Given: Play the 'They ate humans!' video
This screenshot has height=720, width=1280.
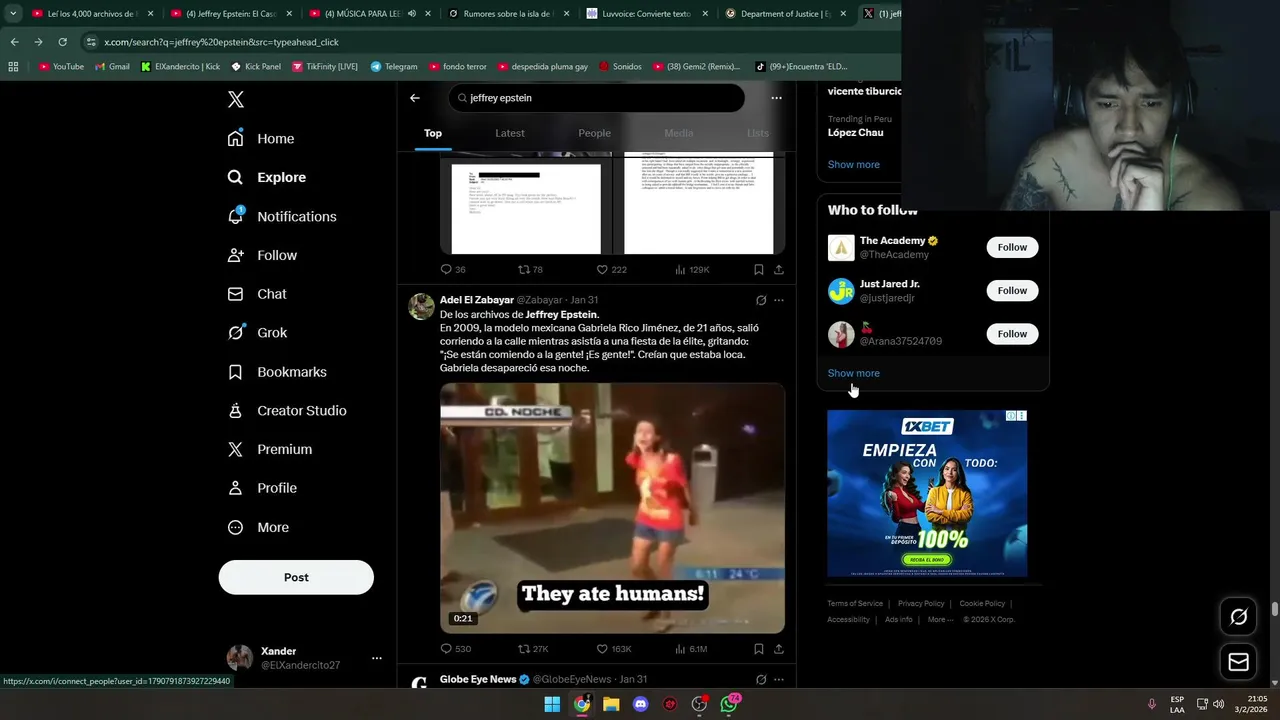Looking at the screenshot, I should click(612, 508).
